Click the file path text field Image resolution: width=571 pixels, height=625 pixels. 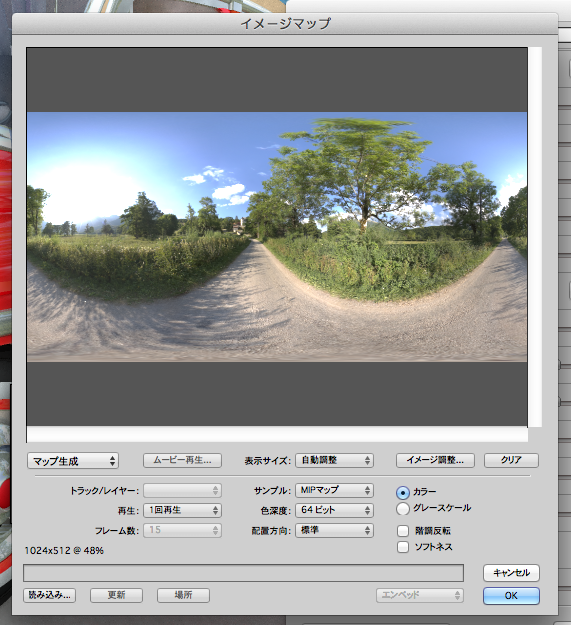coord(243,573)
